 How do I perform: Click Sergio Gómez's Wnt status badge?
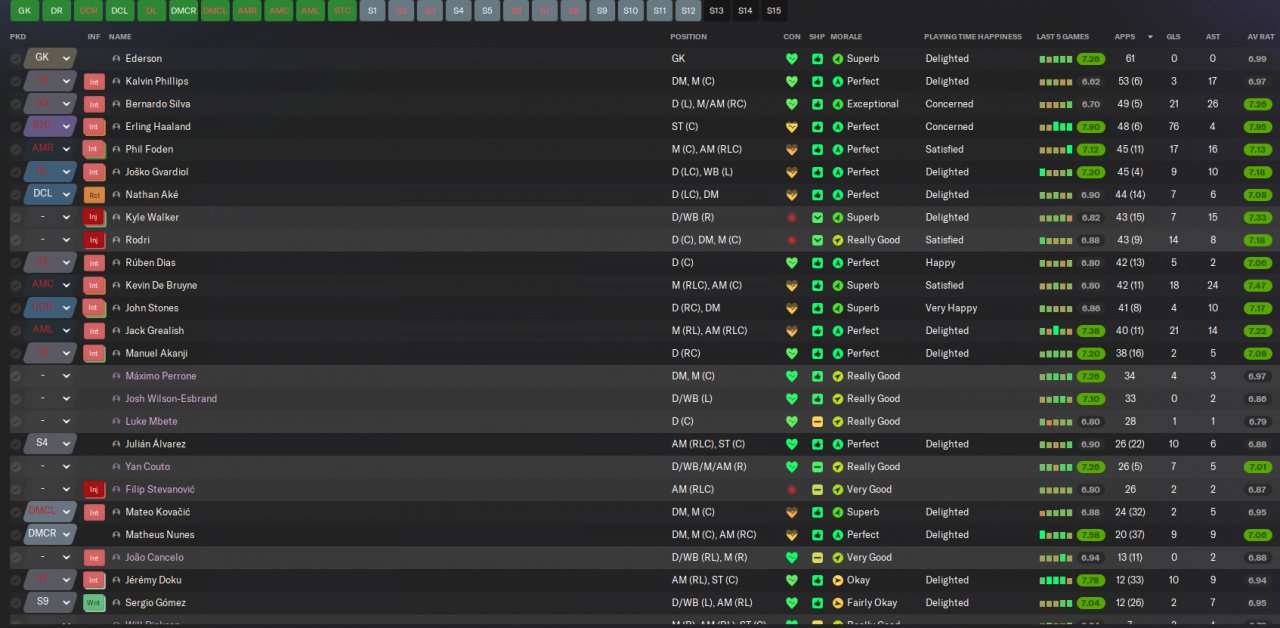coord(94,603)
